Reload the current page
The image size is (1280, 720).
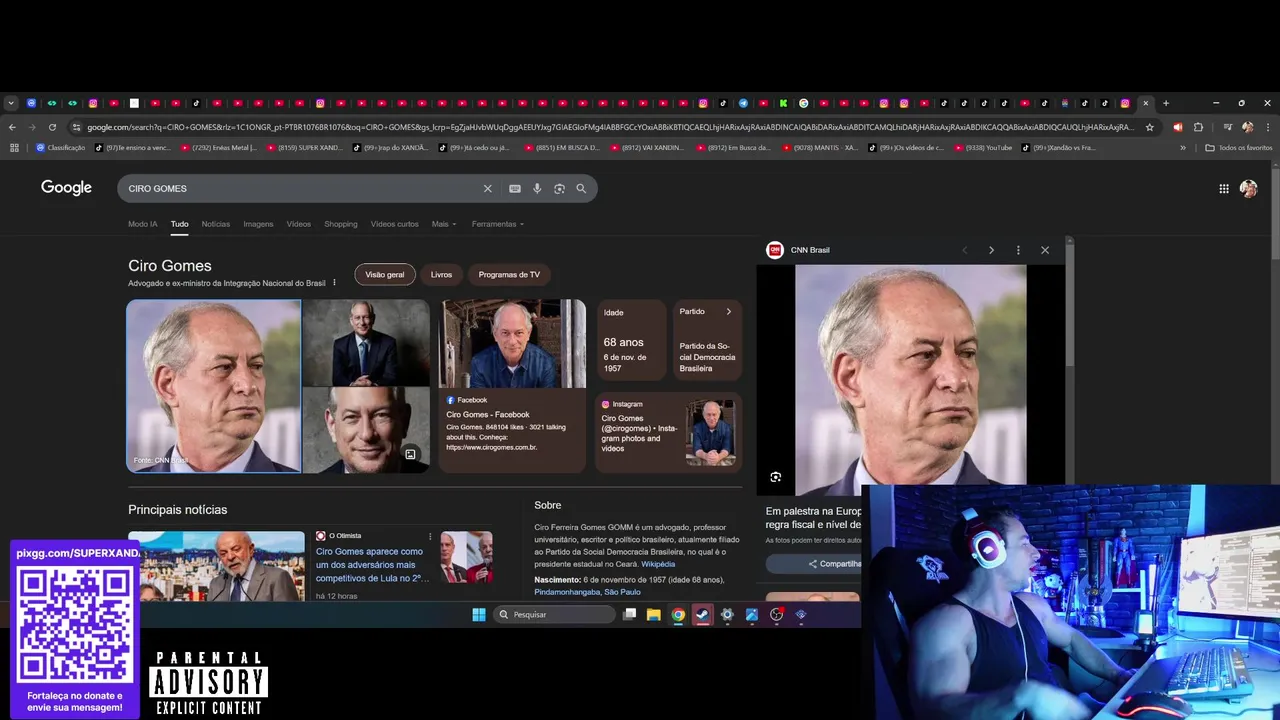pyautogui.click(x=52, y=127)
